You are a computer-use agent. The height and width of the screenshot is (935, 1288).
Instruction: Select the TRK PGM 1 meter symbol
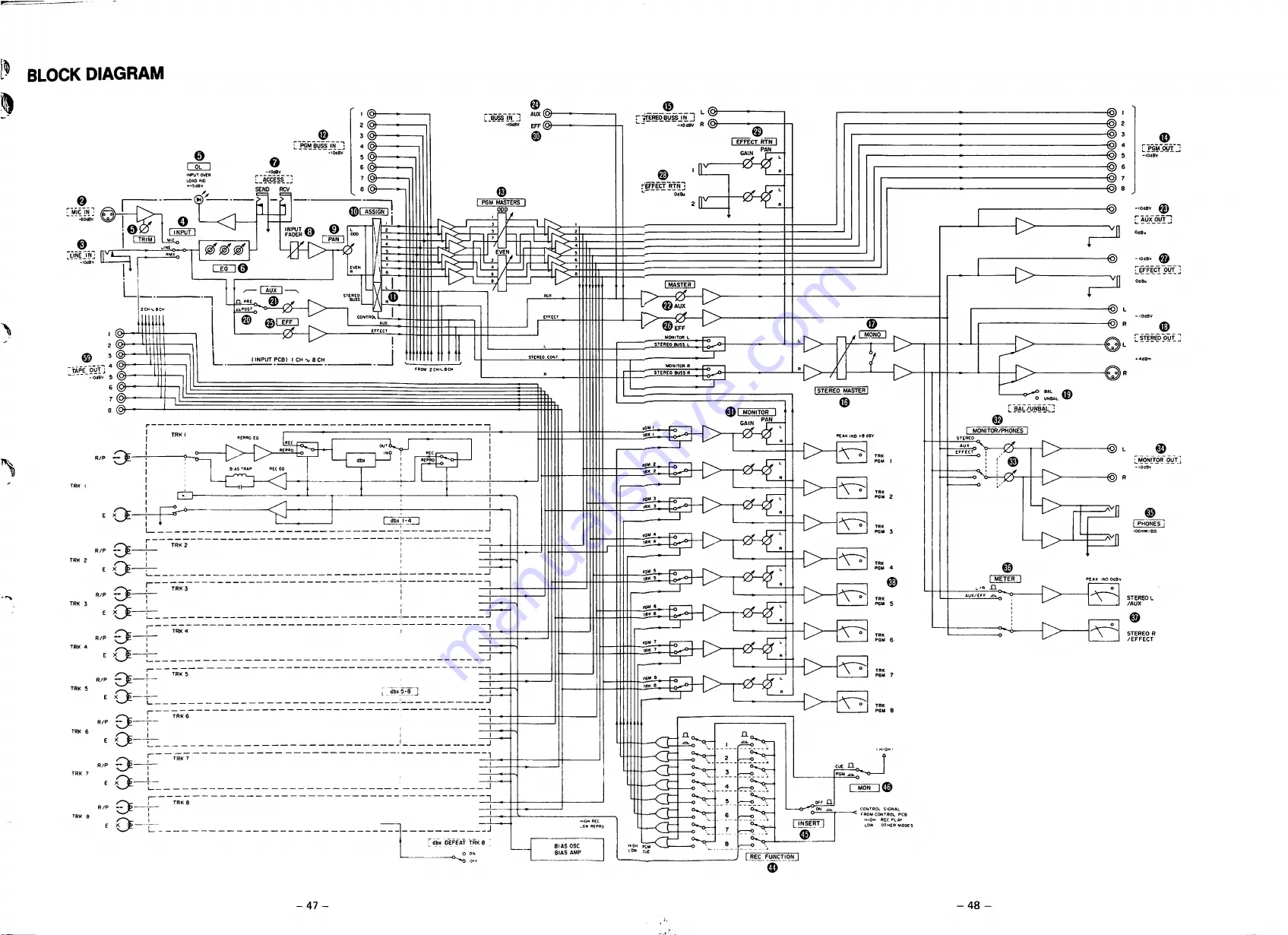click(x=852, y=454)
